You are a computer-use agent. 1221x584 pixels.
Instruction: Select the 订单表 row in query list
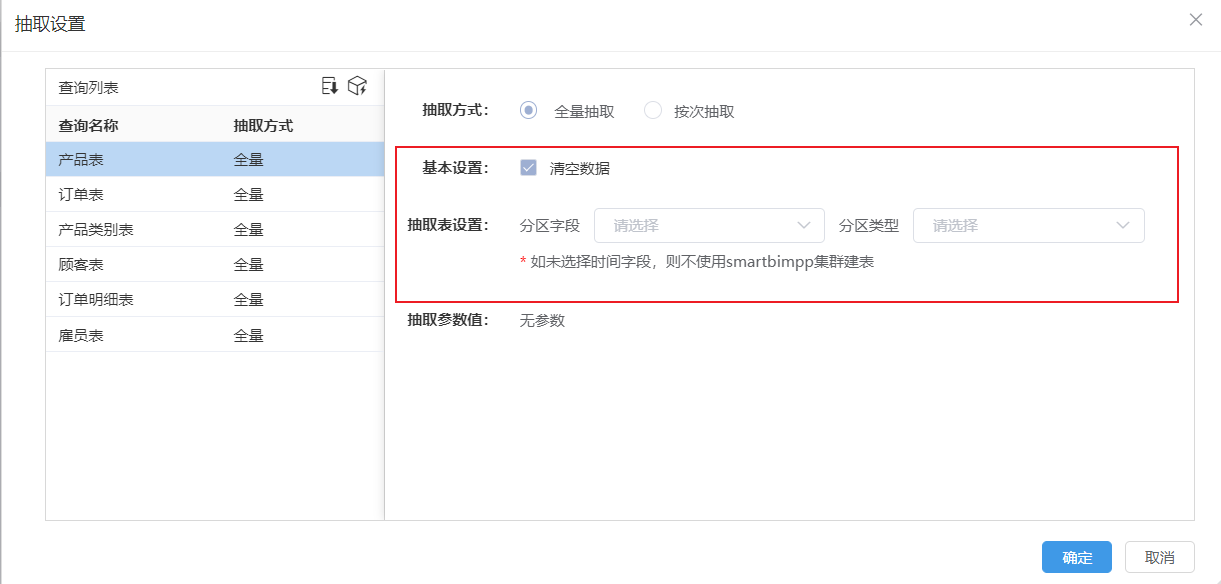[215, 194]
